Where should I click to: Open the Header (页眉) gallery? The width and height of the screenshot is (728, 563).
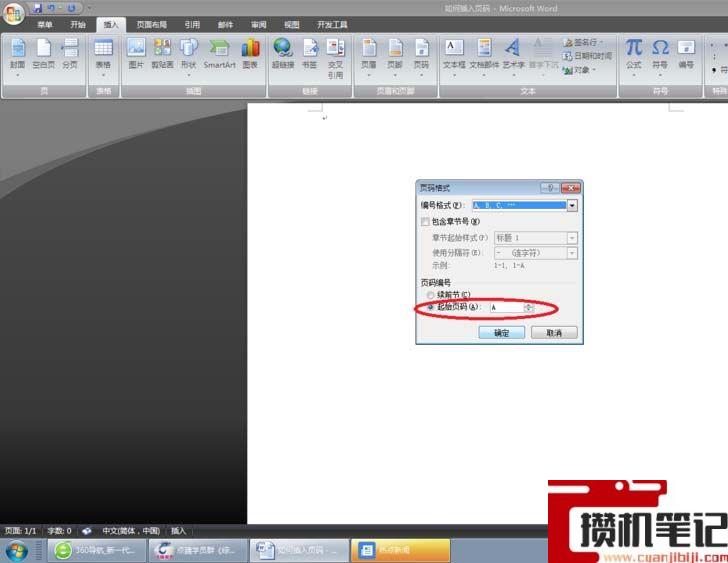pyautogui.click(x=369, y=57)
